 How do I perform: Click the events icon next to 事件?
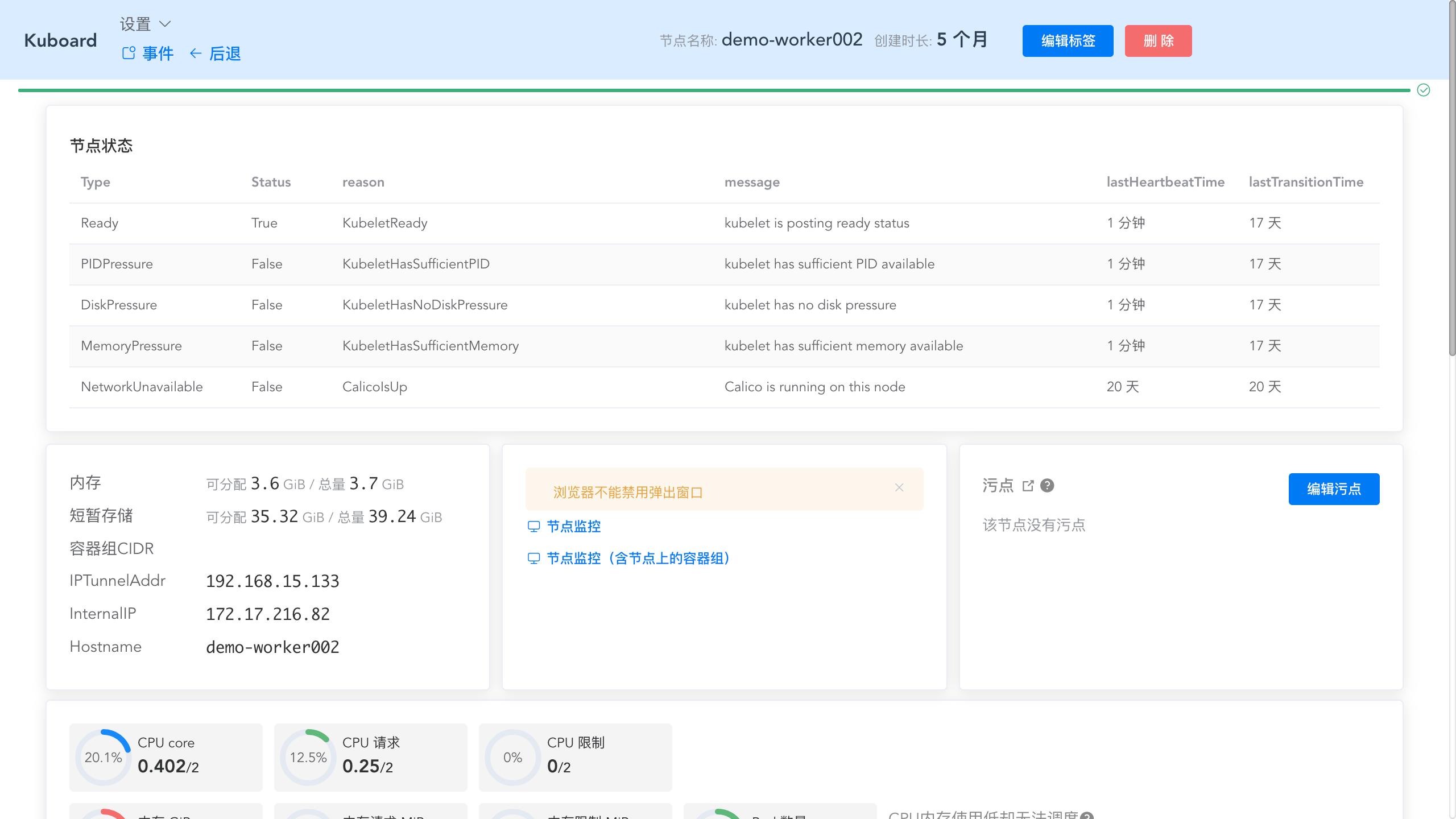coord(129,53)
